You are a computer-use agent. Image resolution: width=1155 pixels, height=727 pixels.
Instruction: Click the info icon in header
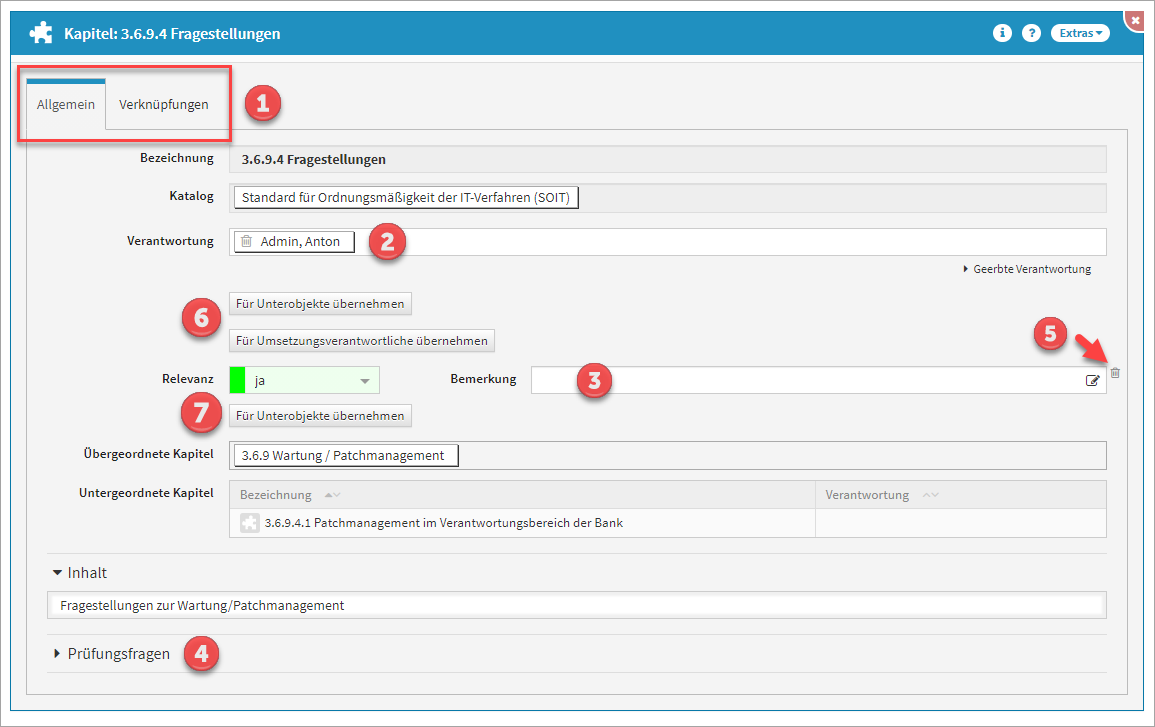coord(1002,33)
